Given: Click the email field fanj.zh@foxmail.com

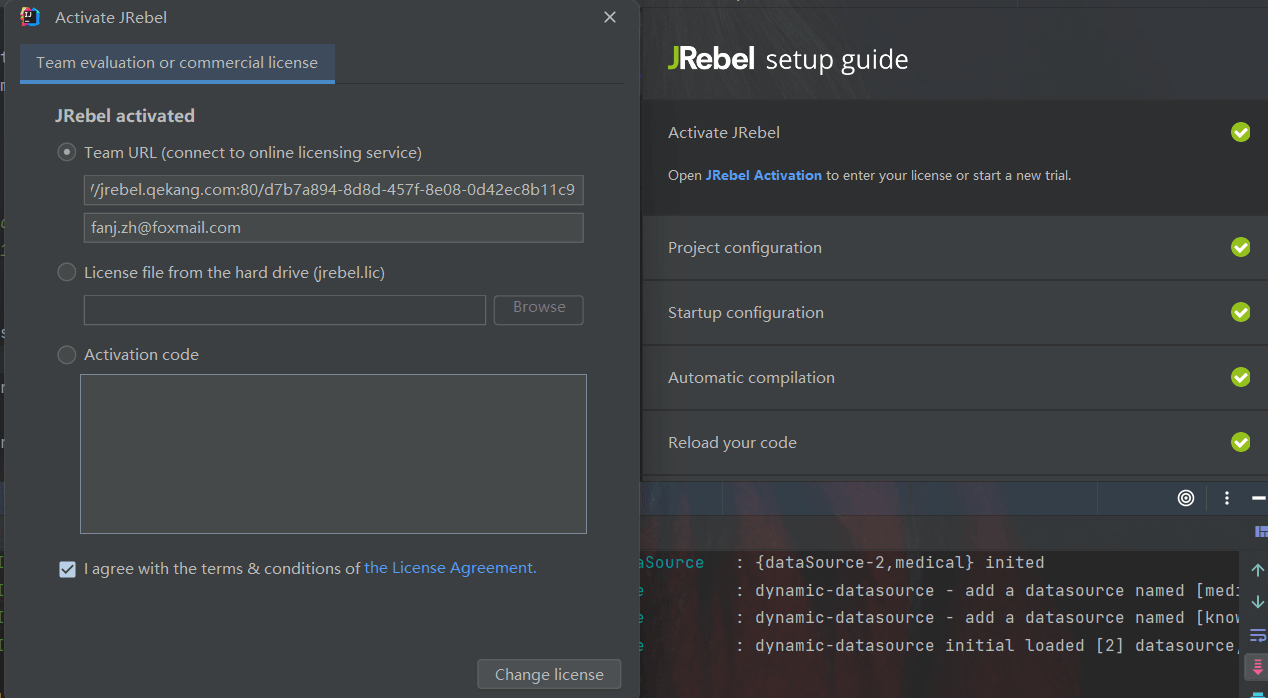Looking at the screenshot, I should click(x=334, y=228).
